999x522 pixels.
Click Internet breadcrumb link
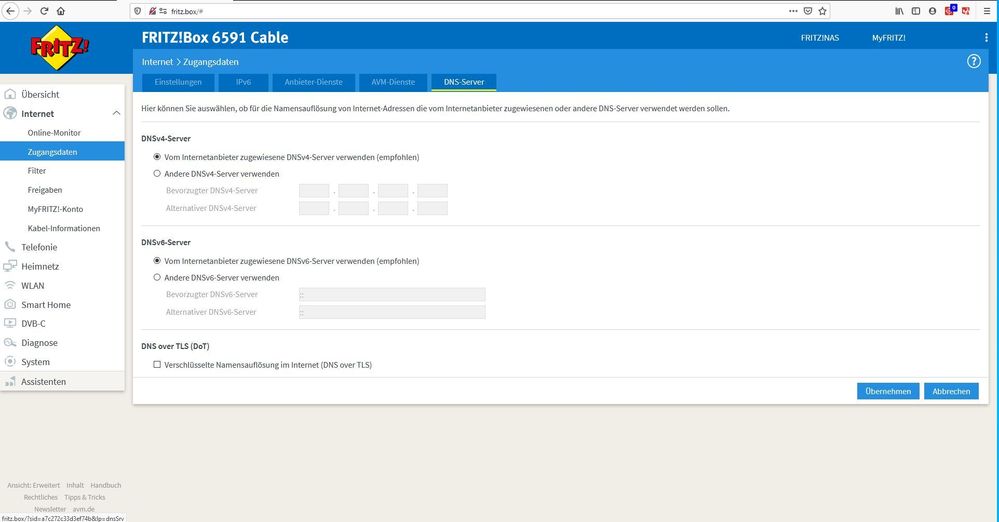click(x=157, y=62)
